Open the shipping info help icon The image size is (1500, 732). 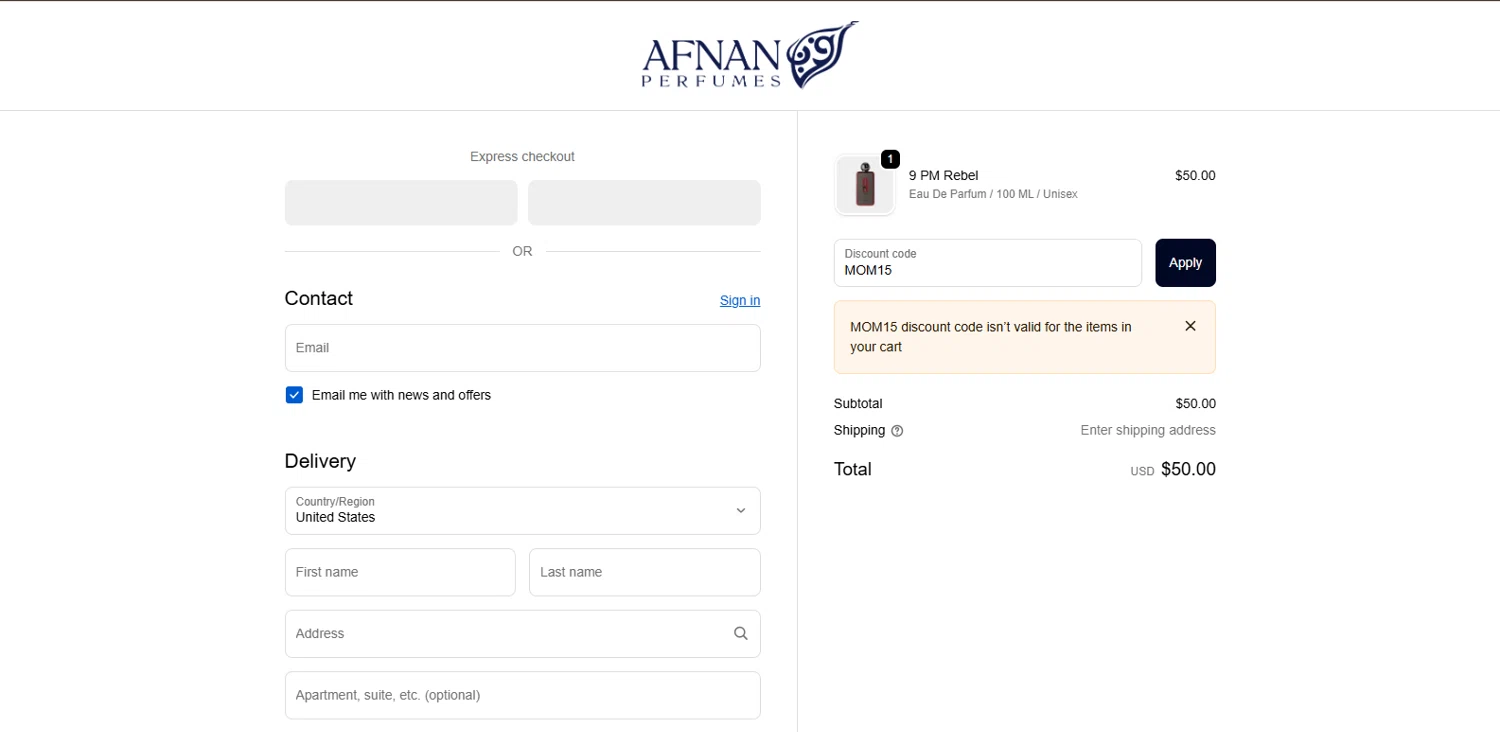897,431
